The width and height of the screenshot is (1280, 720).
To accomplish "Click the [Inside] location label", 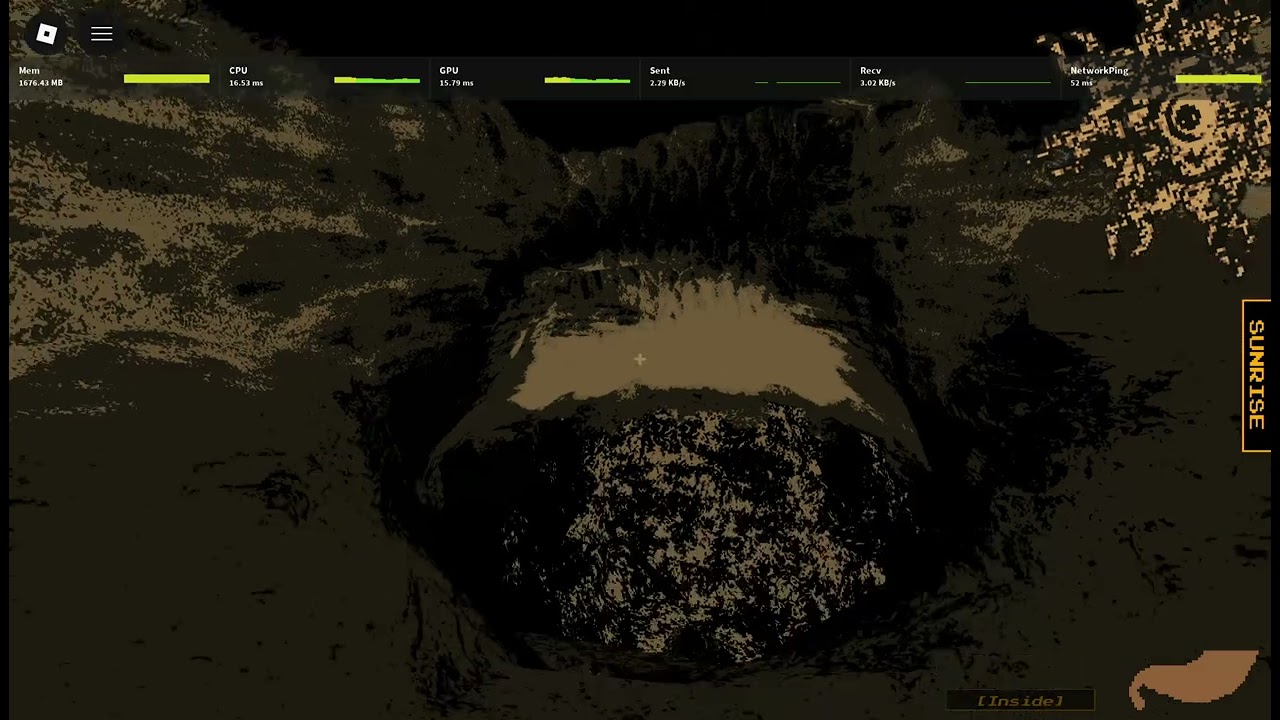I will point(1020,701).
